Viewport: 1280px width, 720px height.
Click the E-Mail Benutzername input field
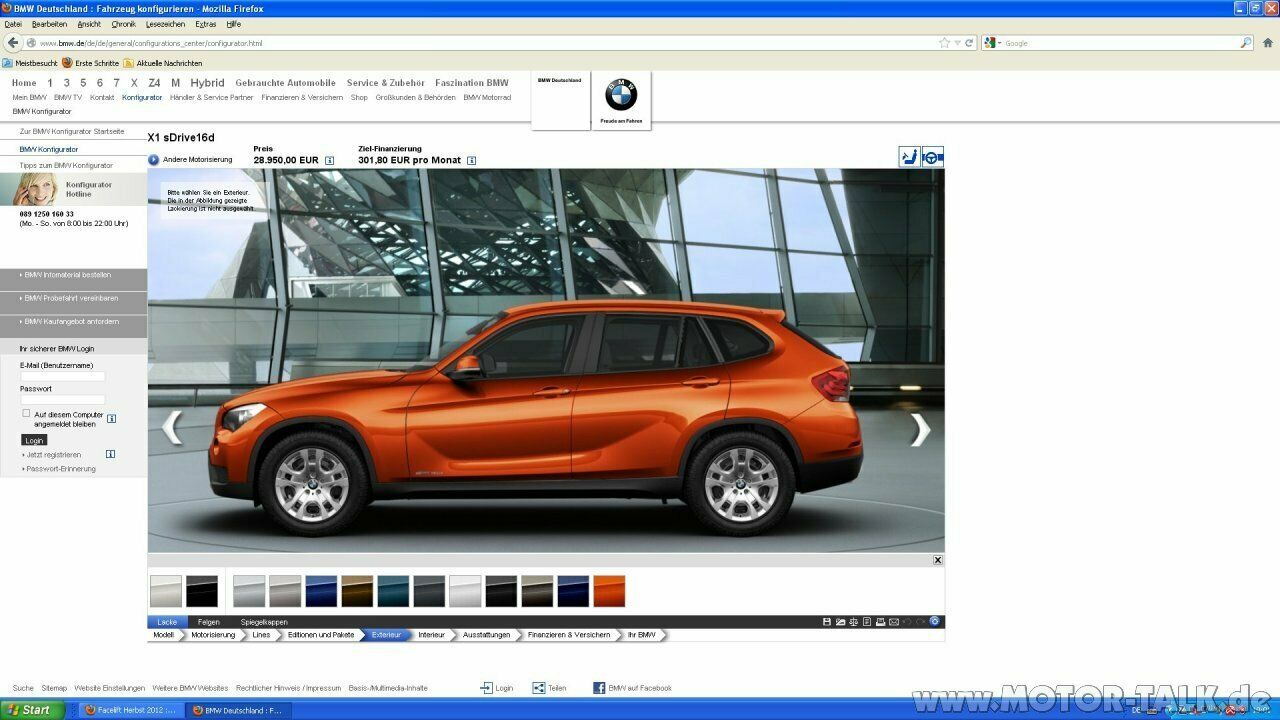tap(62, 376)
